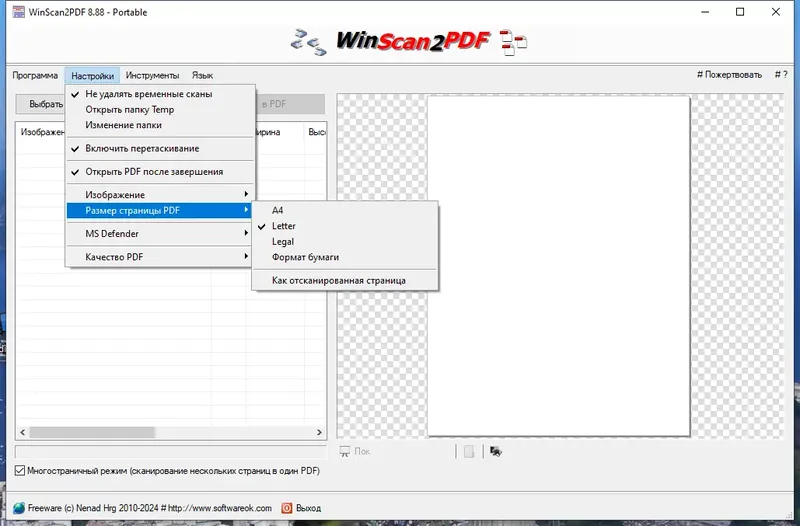
Task: Click the globe icon in status bar
Action: point(19,508)
